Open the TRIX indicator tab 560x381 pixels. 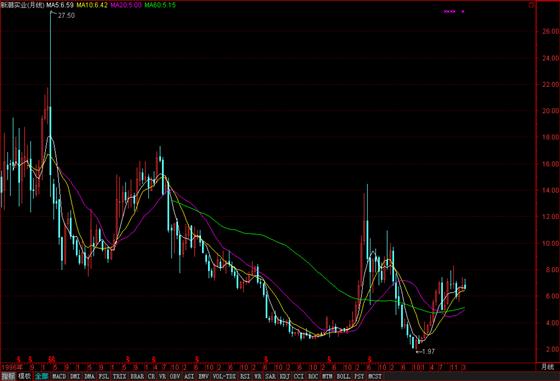coord(119,376)
